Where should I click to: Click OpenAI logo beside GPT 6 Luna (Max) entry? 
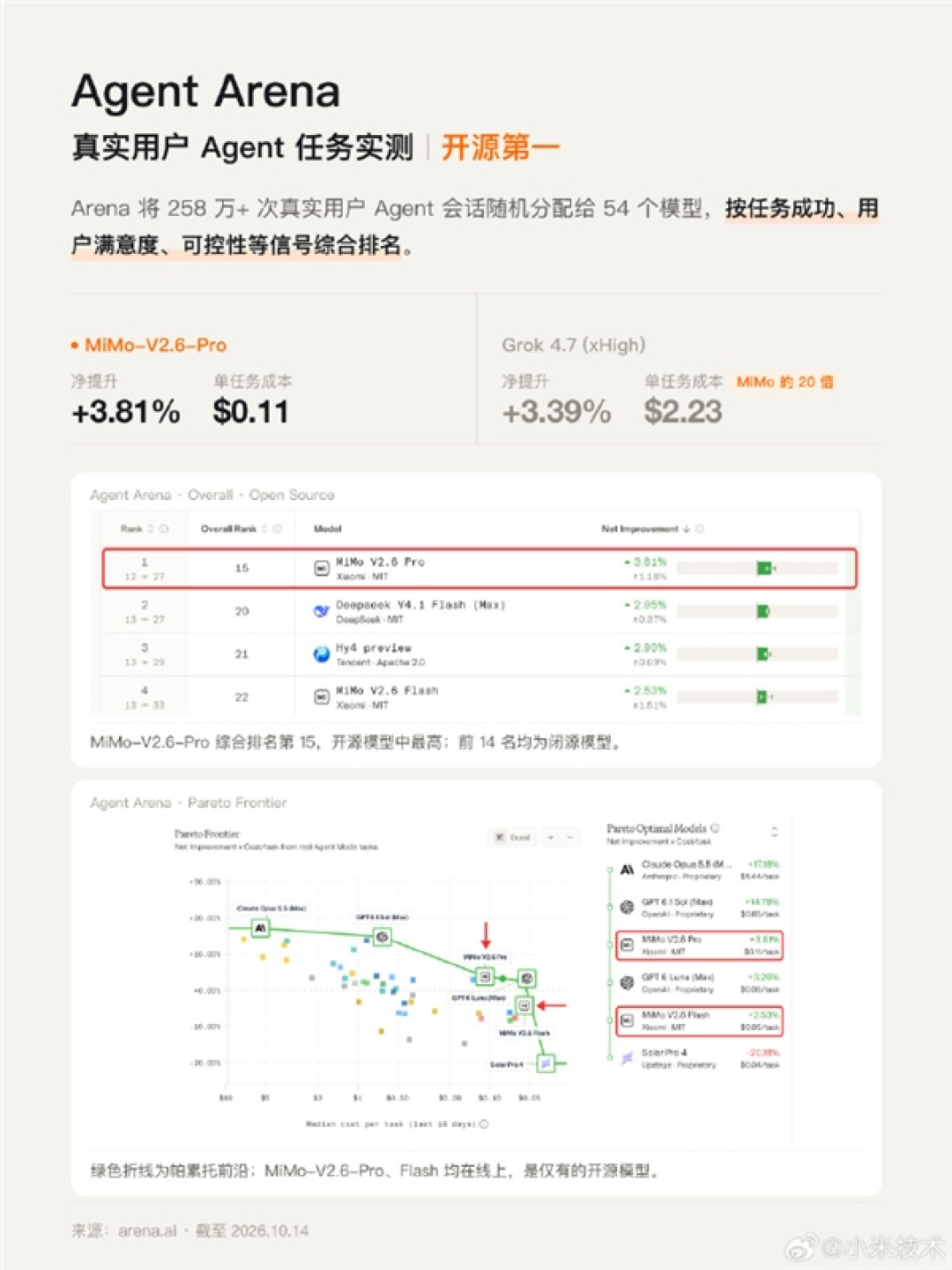coord(627,982)
